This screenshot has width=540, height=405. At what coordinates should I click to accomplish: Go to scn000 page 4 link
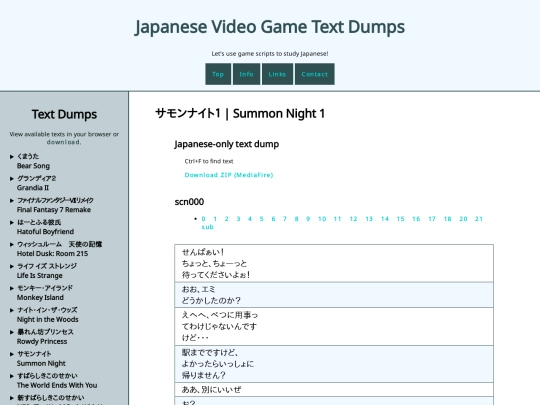pyautogui.click(x=250, y=219)
